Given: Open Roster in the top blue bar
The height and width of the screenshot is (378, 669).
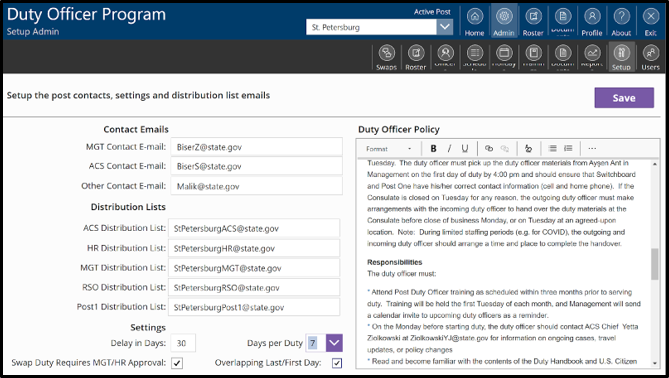Looking at the screenshot, I should 533,22.
